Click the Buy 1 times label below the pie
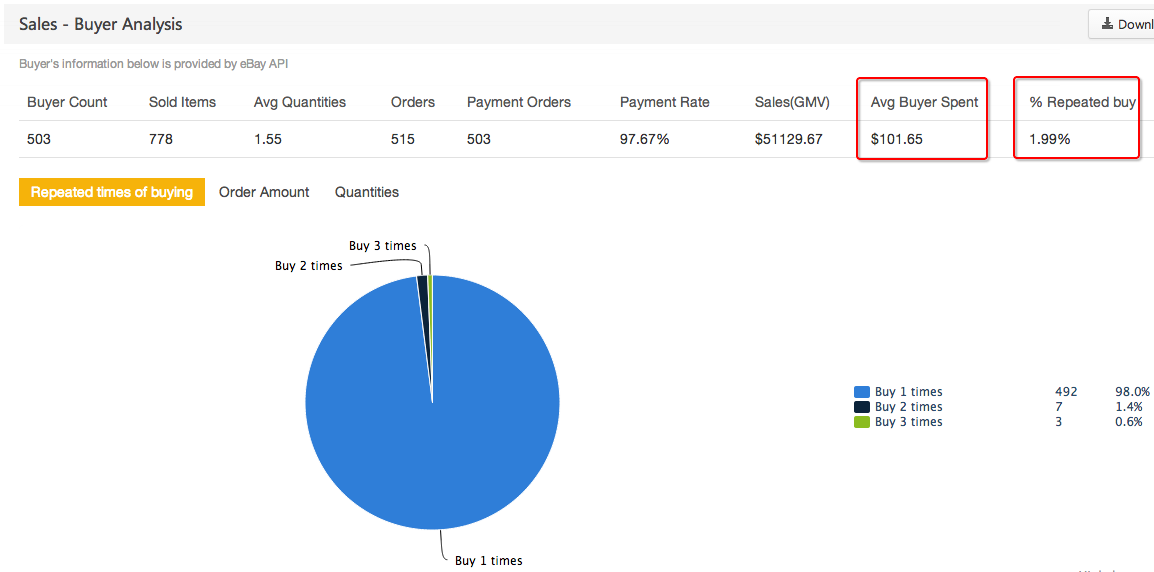The image size is (1154, 572). [489, 560]
